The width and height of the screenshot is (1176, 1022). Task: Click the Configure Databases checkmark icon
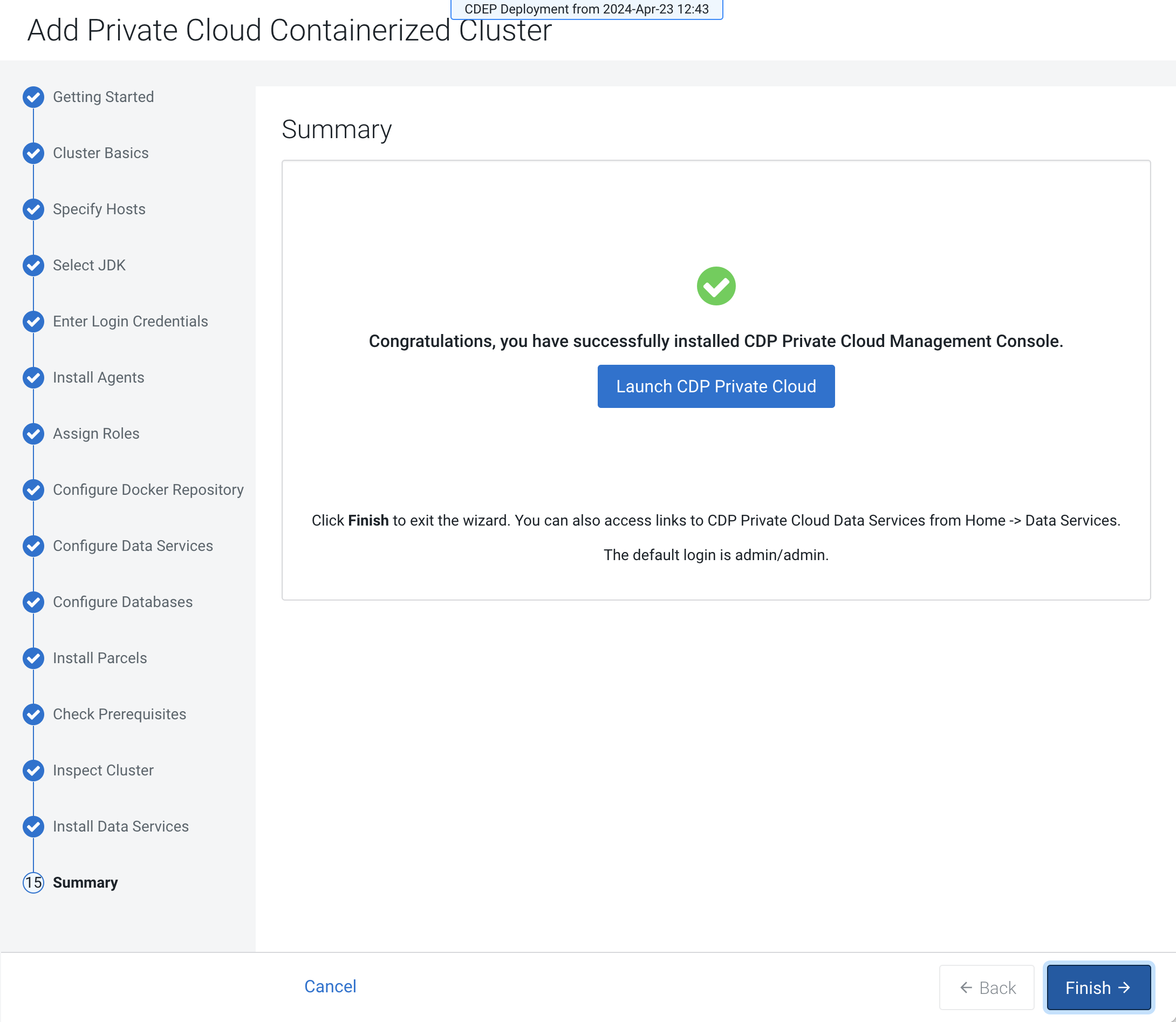tap(33, 602)
